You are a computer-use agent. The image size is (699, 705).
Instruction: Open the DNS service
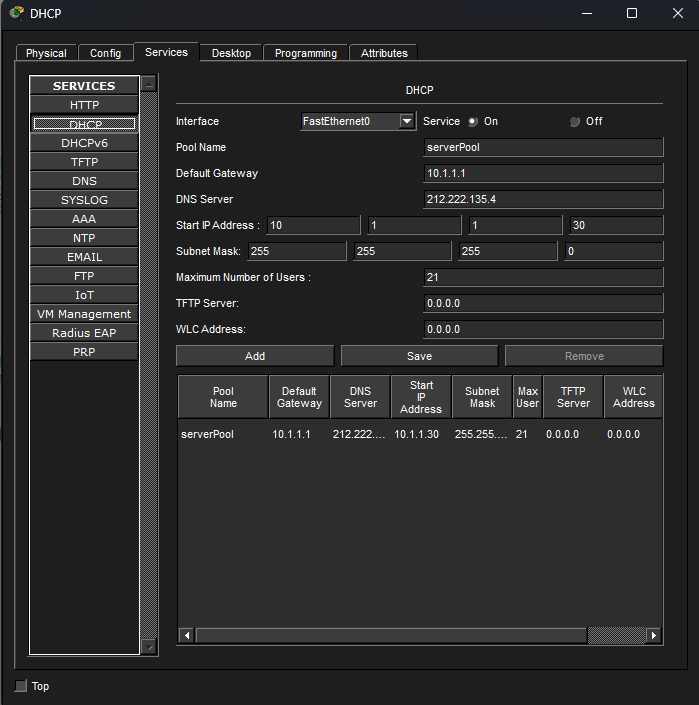coord(84,181)
